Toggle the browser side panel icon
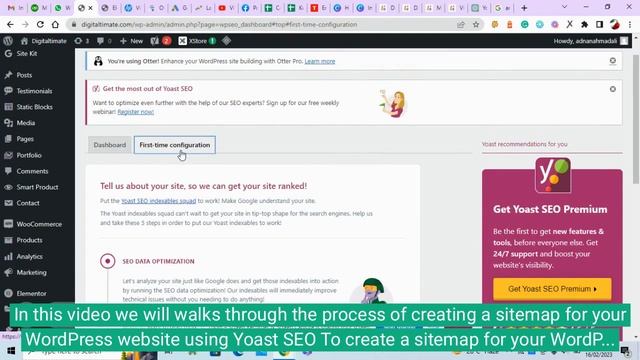The width and height of the screenshot is (640, 360). (x=600, y=24)
